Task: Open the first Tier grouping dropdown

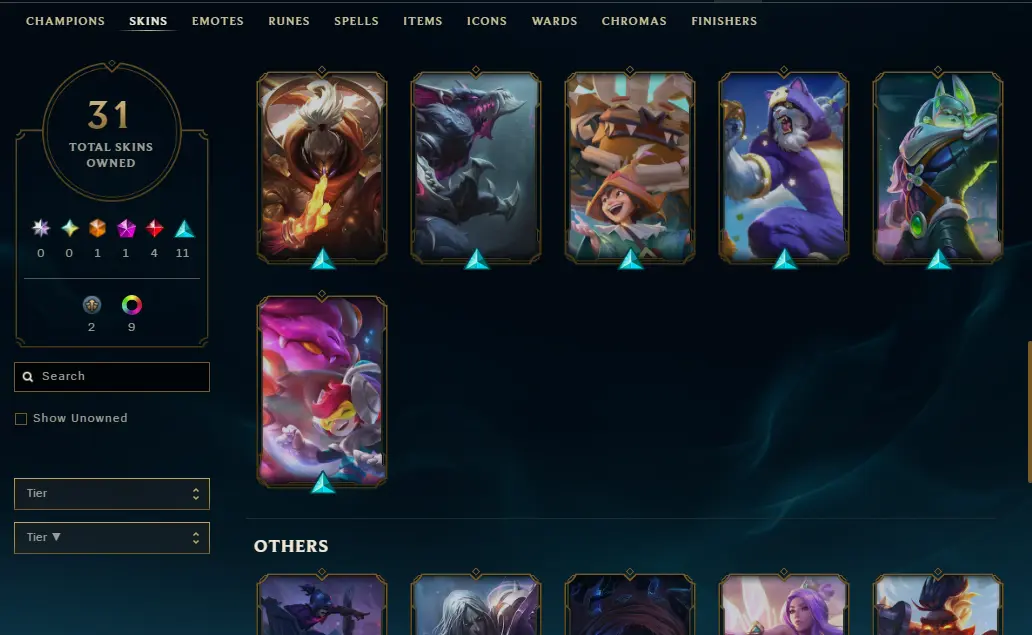Action: 112,494
